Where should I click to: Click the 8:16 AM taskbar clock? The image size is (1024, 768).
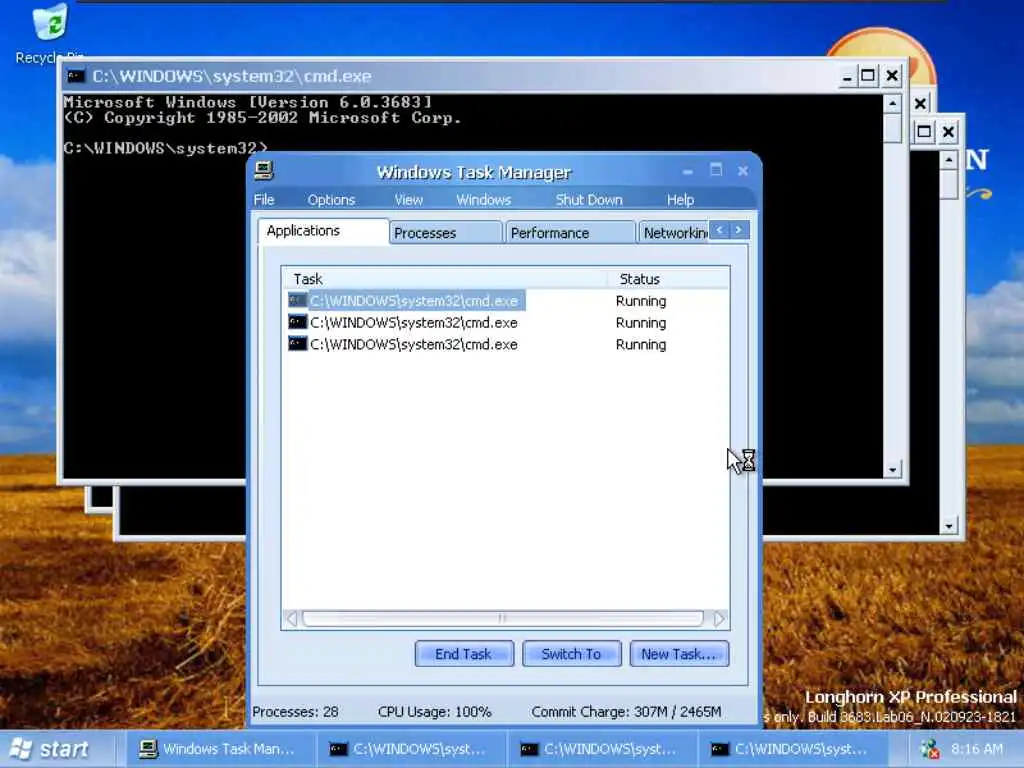pos(976,749)
